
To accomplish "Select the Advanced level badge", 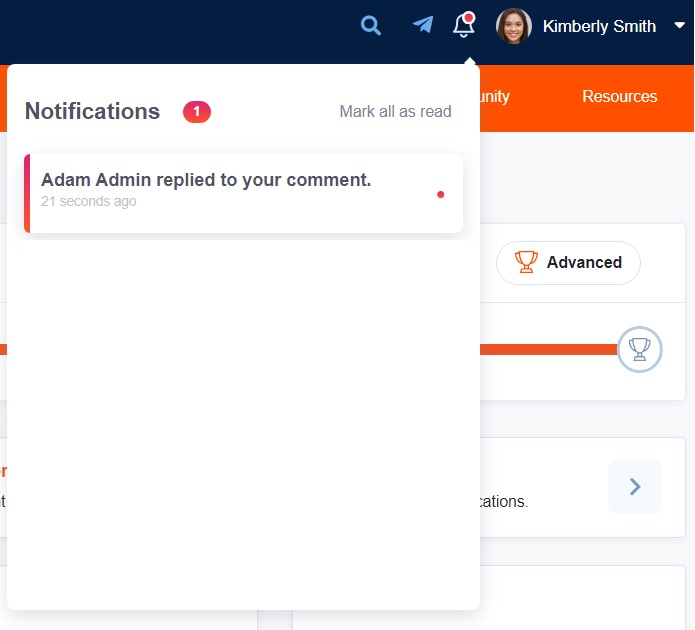I will click(x=568, y=262).
